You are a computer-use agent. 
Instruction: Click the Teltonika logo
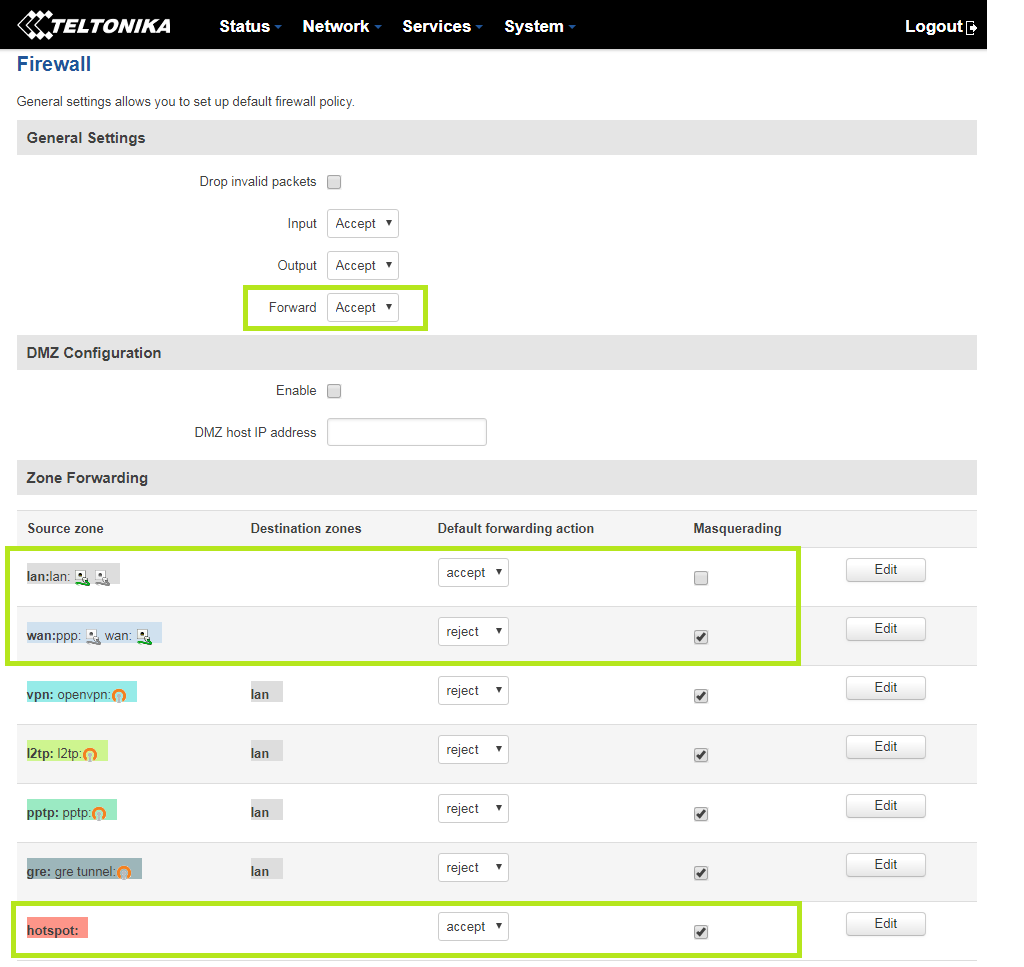(95, 25)
